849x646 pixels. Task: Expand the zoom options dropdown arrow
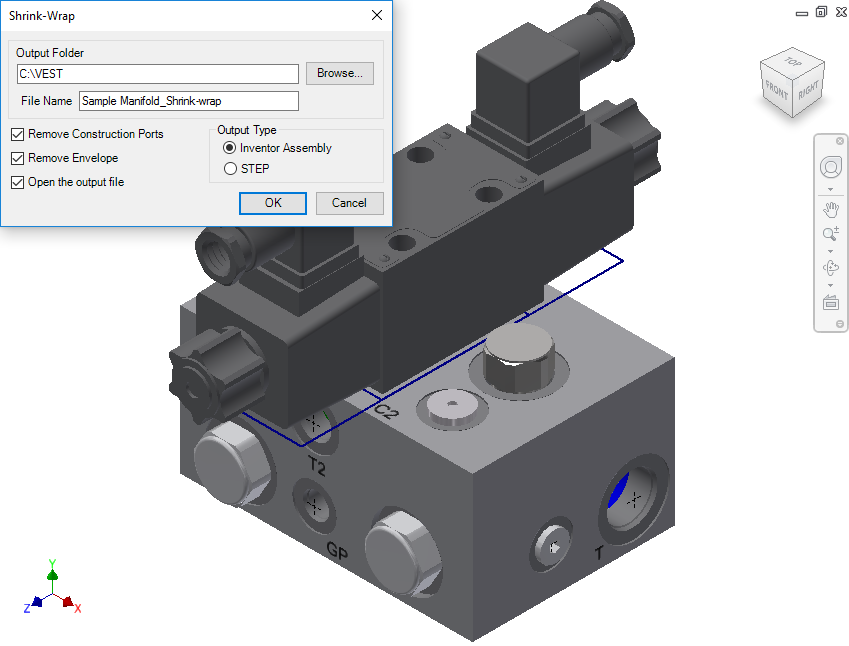pos(830,250)
